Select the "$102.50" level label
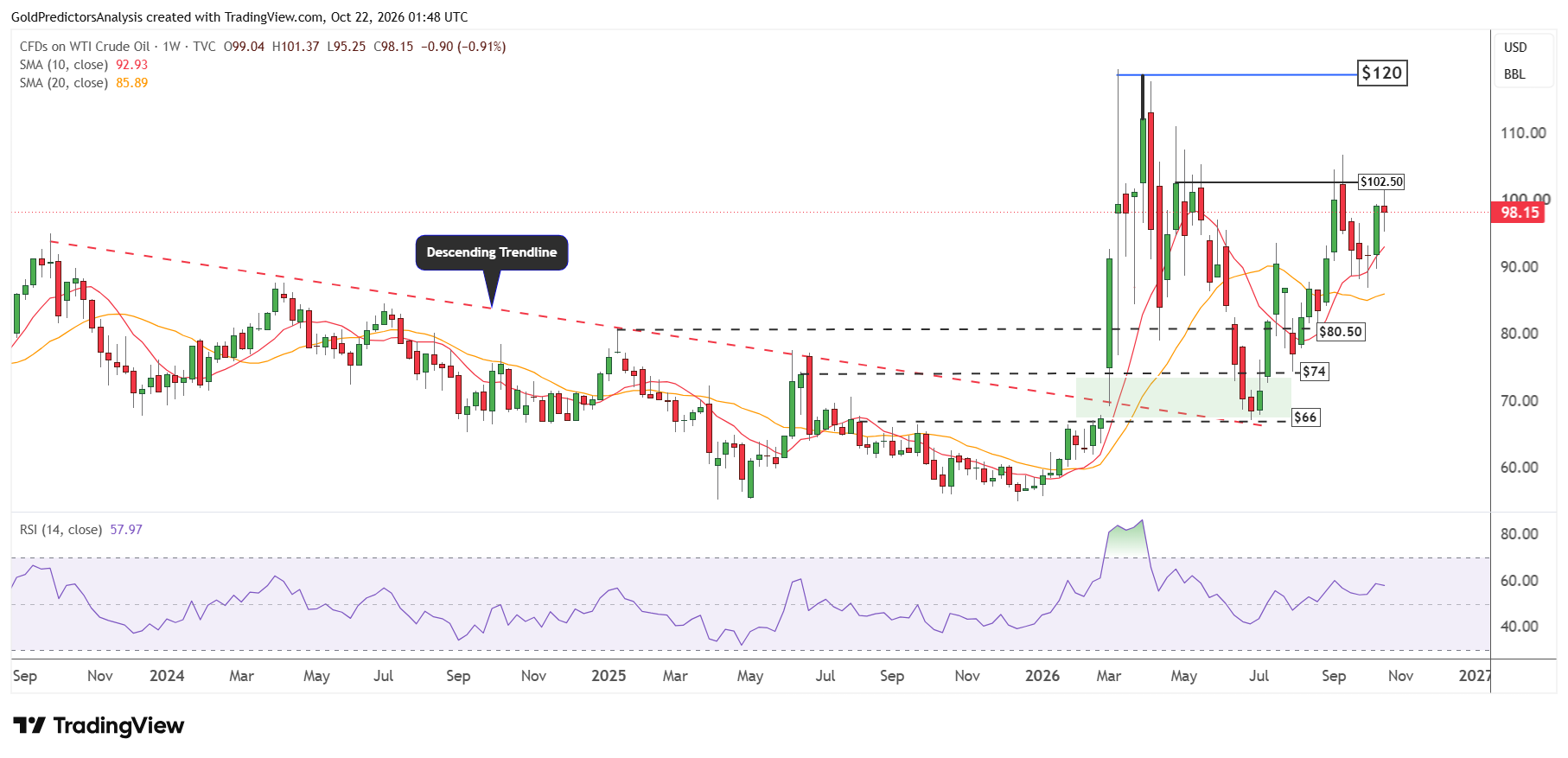The image size is (1568, 758). pyautogui.click(x=1381, y=182)
